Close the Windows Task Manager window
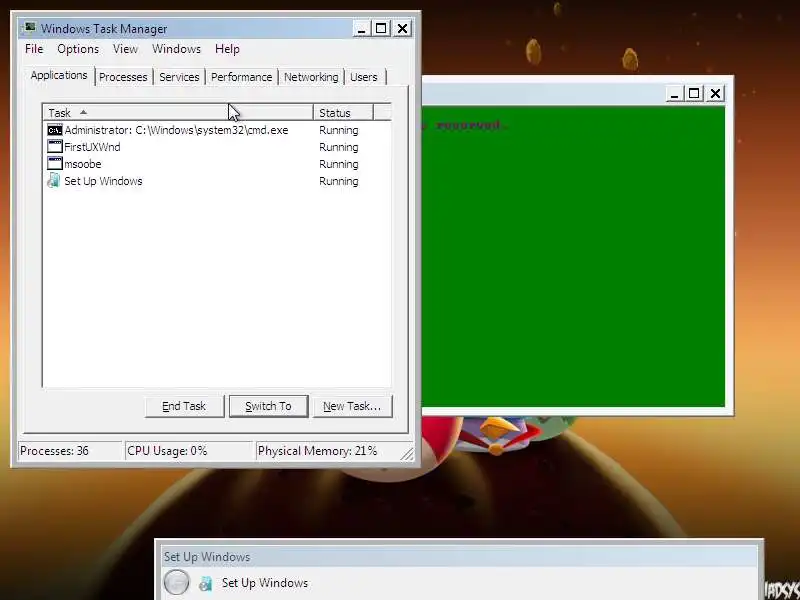The height and width of the screenshot is (600, 800). pyautogui.click(x=403, y=29)
